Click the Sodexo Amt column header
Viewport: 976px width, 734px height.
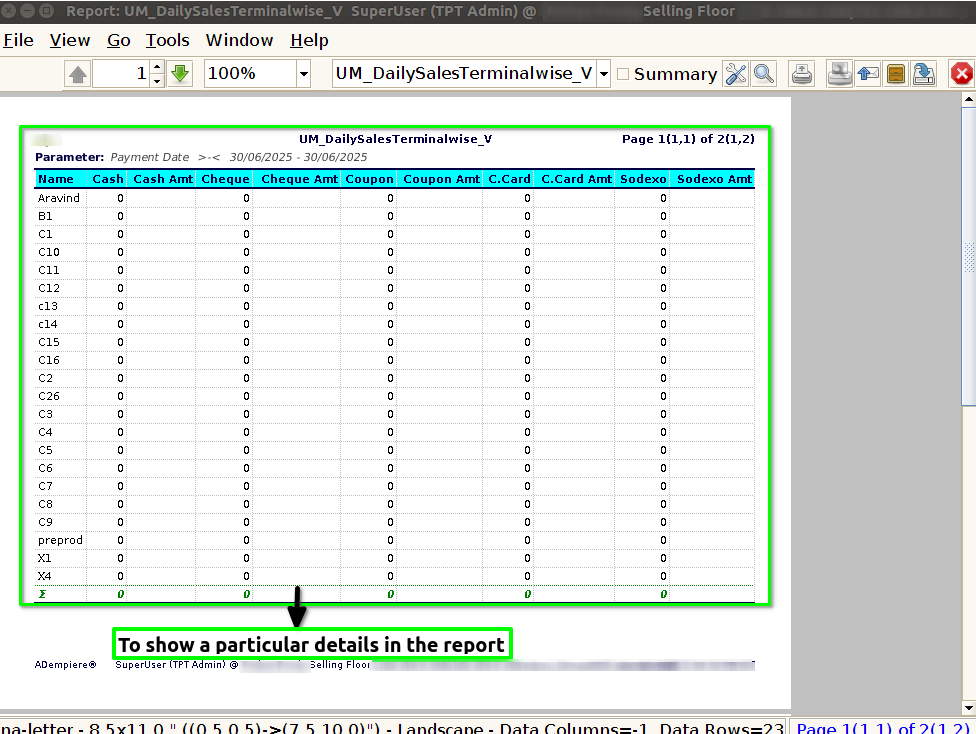pyautogui.click(x=714, y=179)
